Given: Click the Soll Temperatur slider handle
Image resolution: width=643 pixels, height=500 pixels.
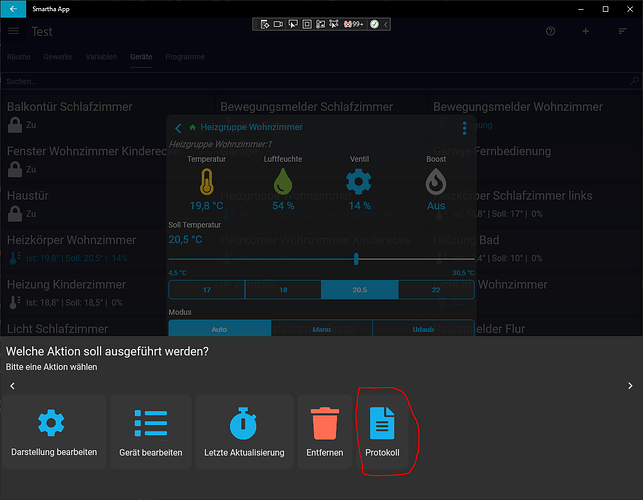Looking at the screenshot, I should (356, 259).
